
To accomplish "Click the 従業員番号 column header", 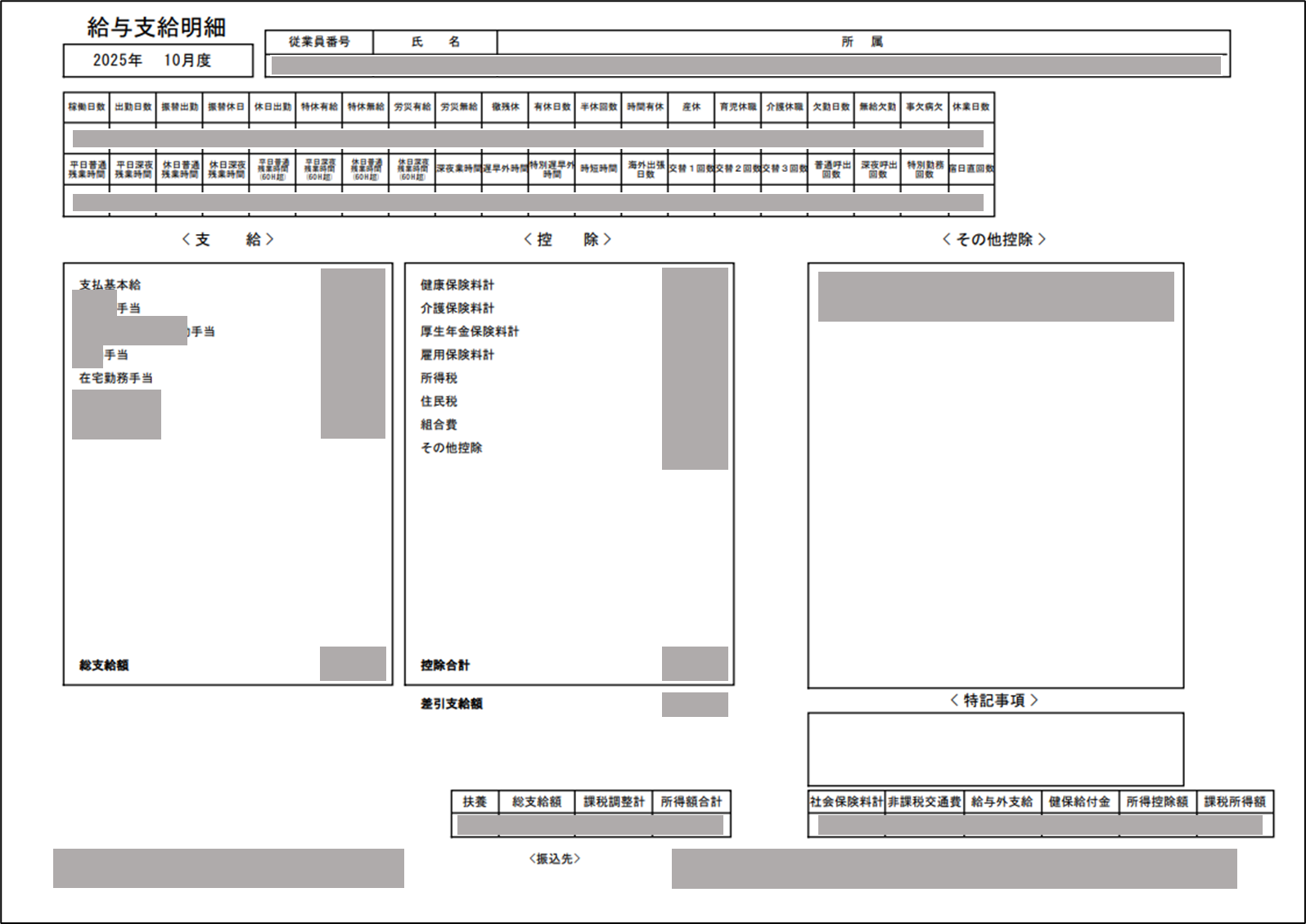I will tap(319, 42).
